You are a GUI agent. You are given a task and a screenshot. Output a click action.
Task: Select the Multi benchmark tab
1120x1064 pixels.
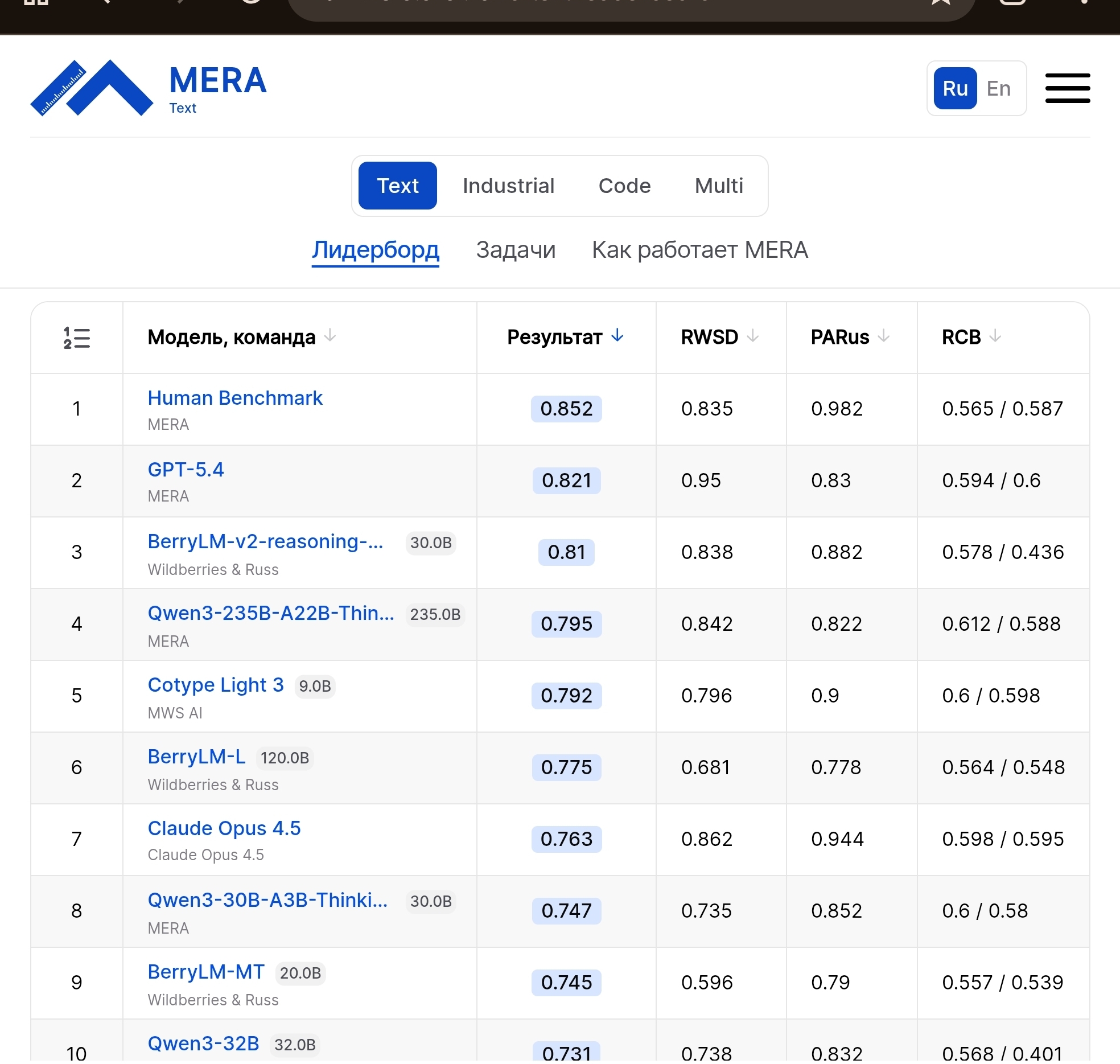point(719,186)
